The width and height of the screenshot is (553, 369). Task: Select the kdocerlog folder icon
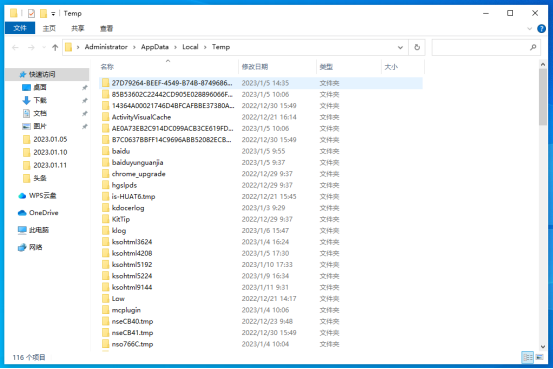[105, 208]
